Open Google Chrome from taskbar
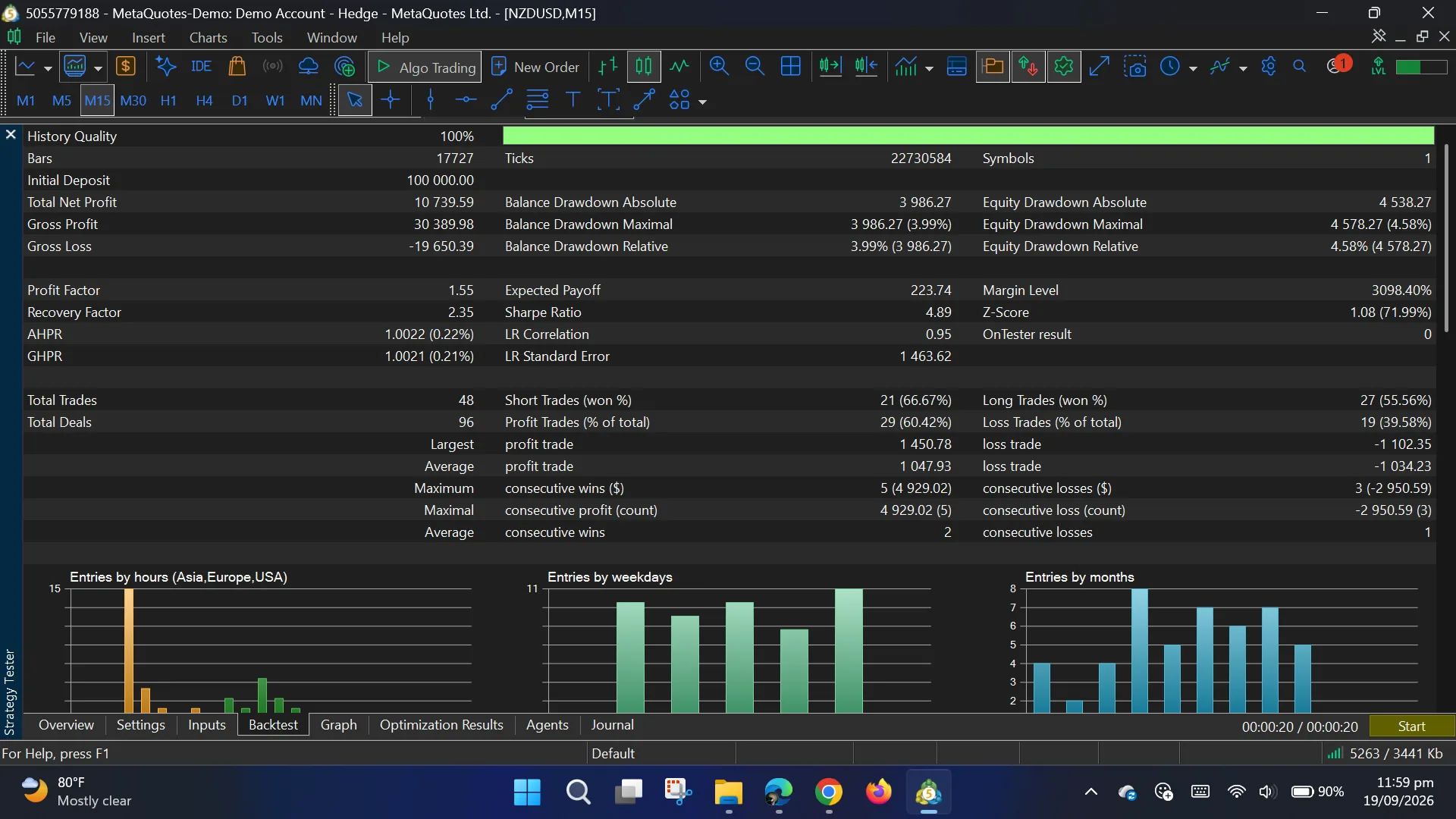Image resolution: width=1456 pixels, height=819 pixels. [x=828, y=792]
